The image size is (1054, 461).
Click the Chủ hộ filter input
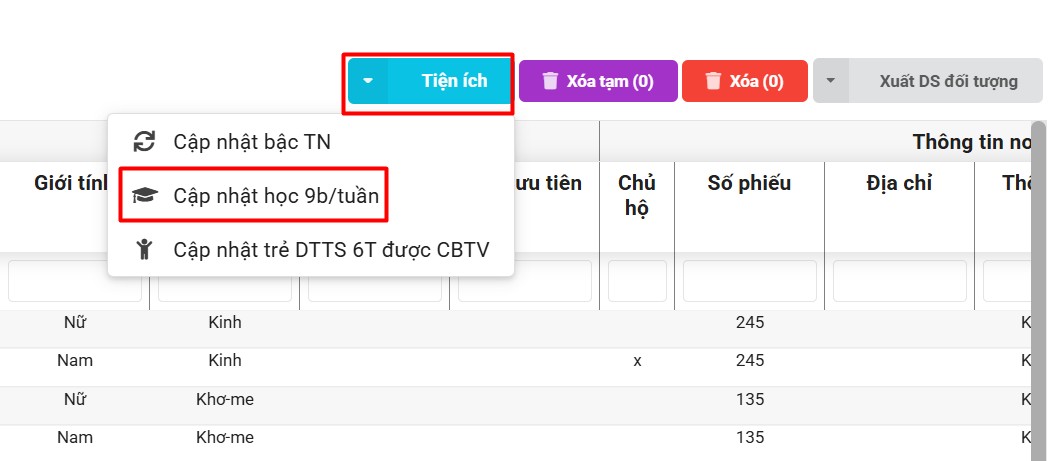637,281
